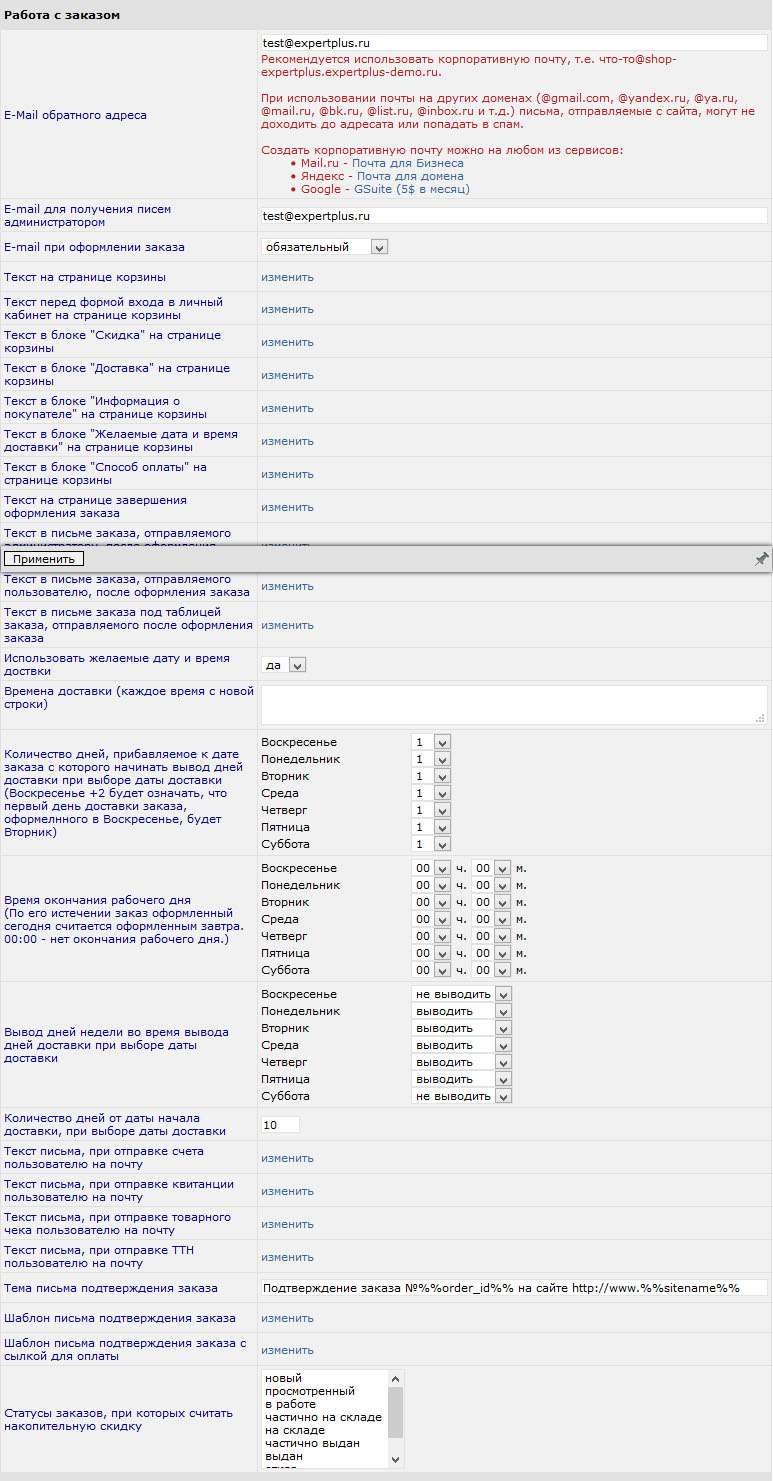Click изменить for the Доставка block text
Viewport: 773px width, 1481px height.
point(287,375)
